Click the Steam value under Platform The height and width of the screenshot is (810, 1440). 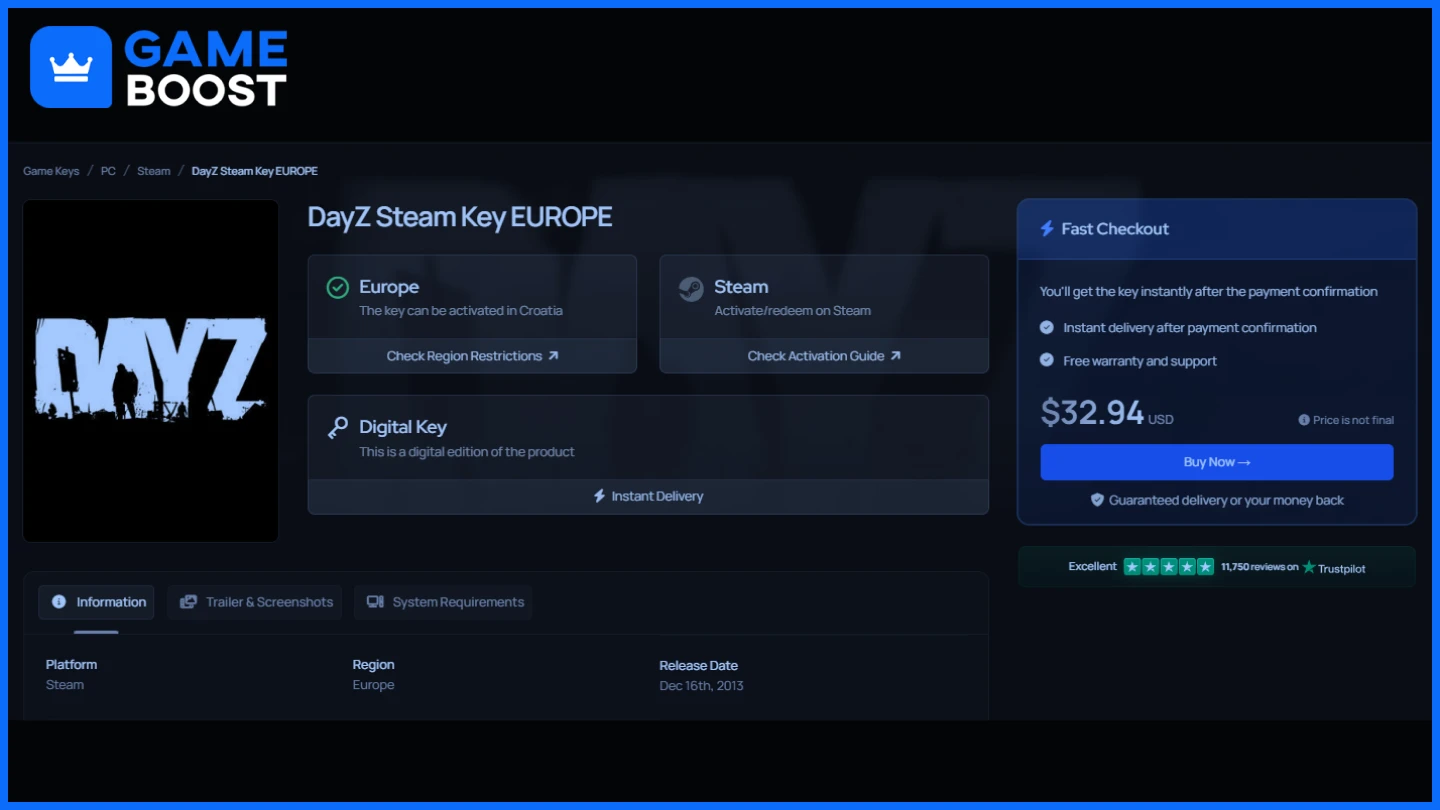pos(65,685)
